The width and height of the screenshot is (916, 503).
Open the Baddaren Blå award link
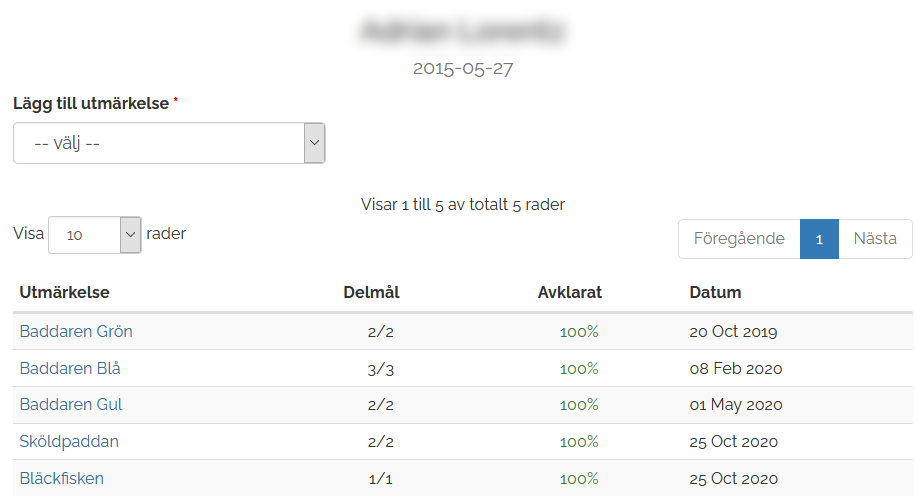point(70,368)
